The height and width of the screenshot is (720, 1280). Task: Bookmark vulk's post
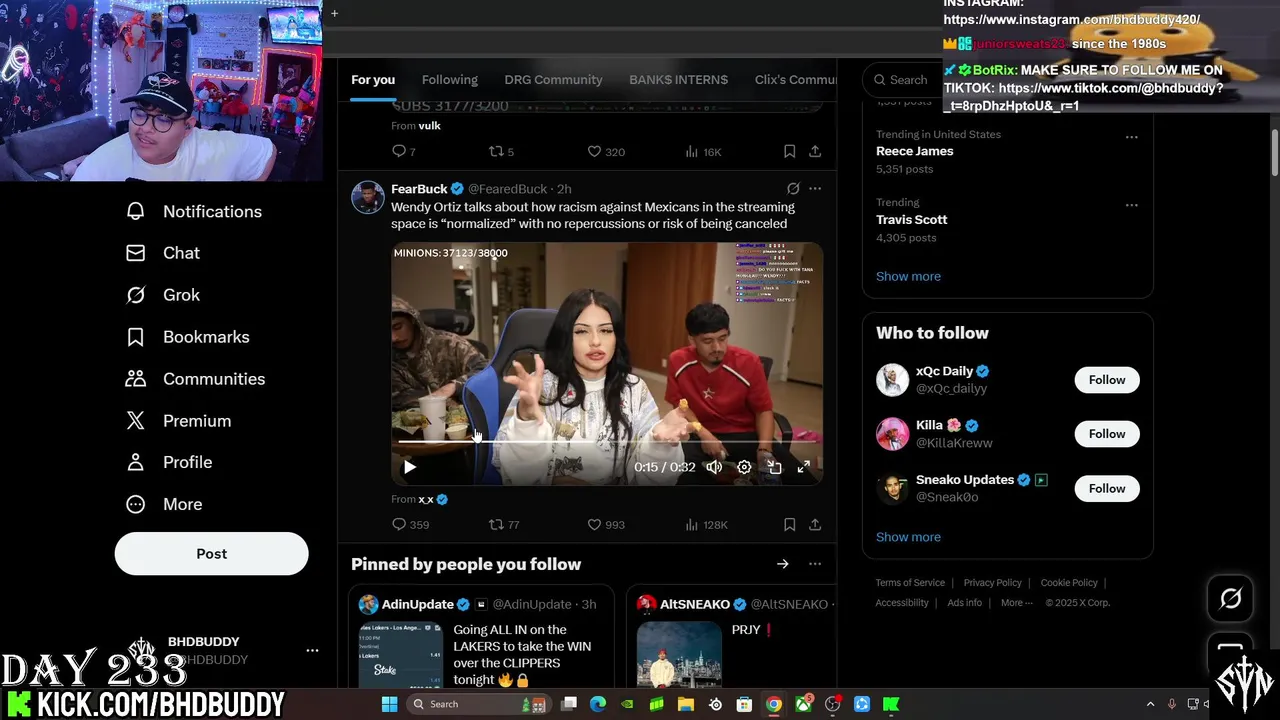coord(789,151)
